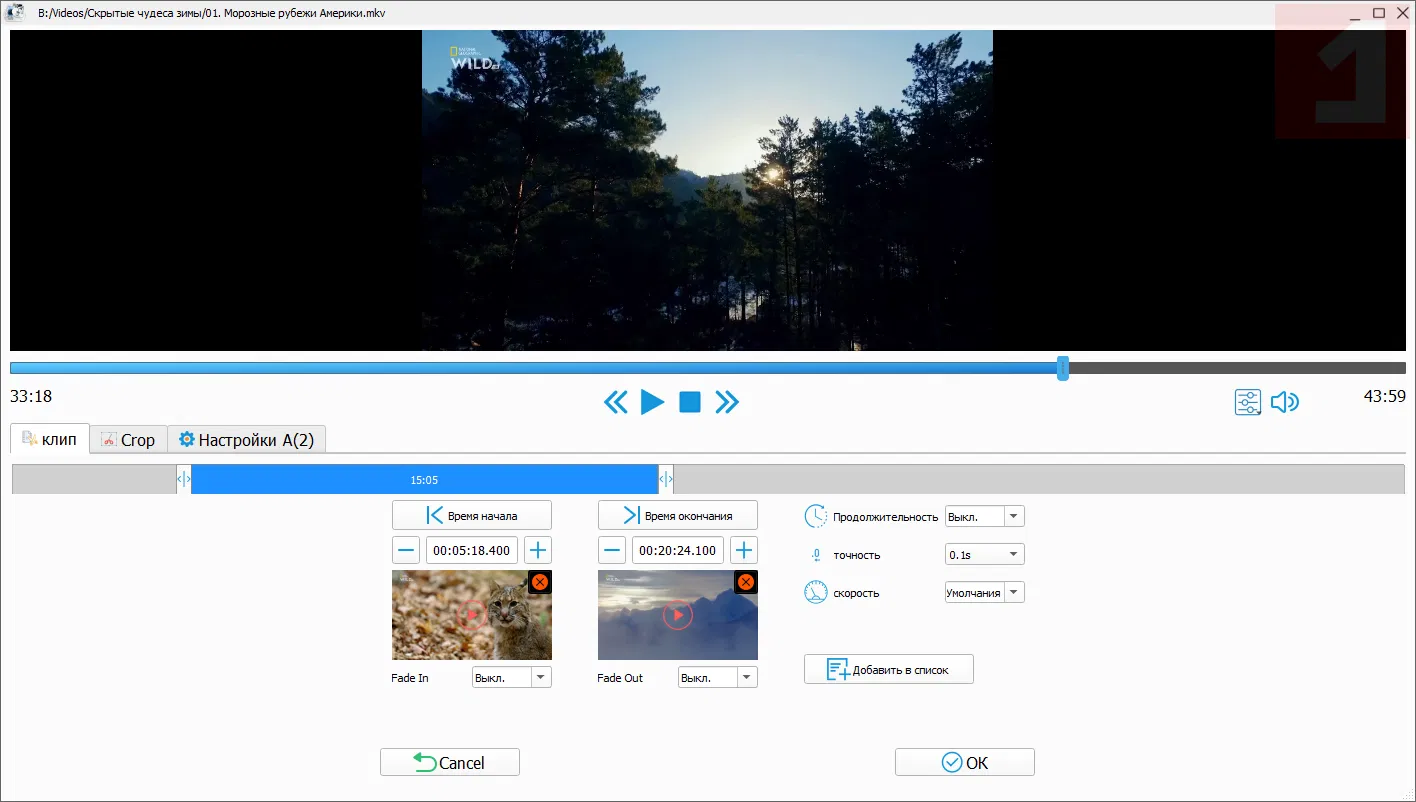Click the total duration label 43:59
The image size is (1416, 802).
coord(1385,397)
